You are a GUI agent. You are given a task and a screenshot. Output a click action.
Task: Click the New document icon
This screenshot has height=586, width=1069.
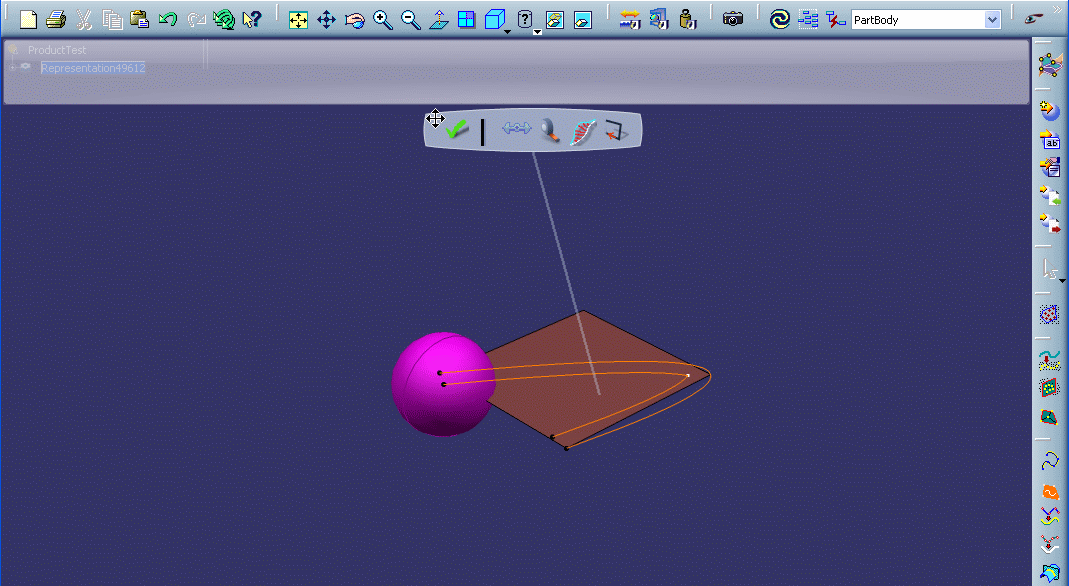click(x=28, y=19)
